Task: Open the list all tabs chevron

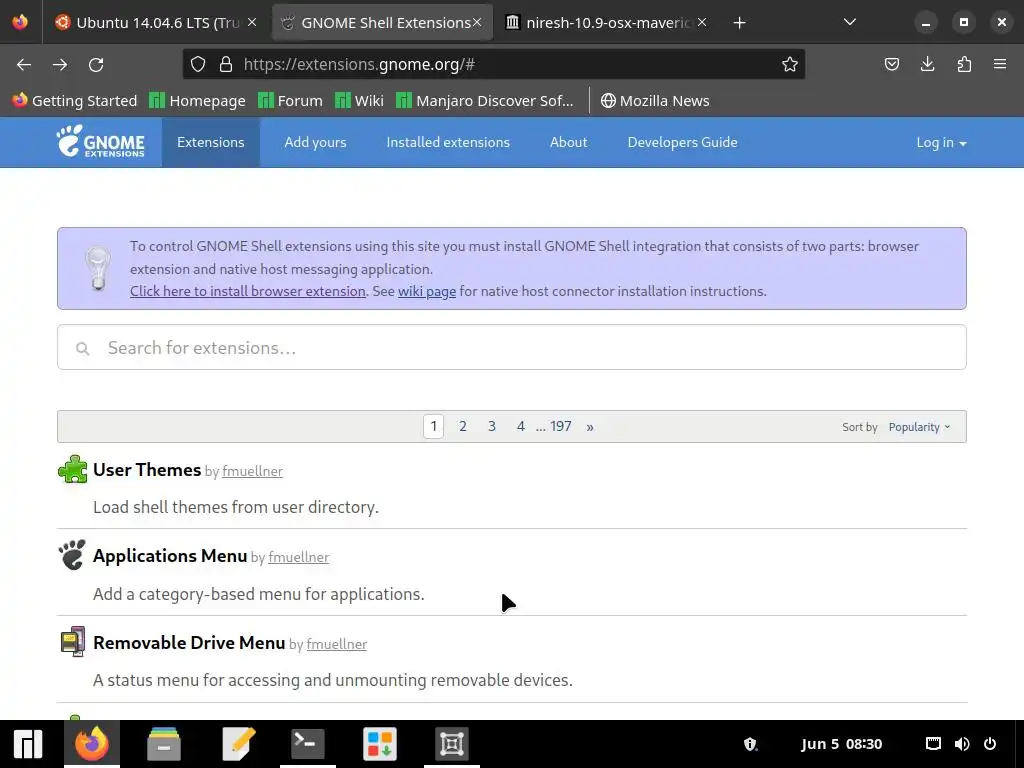Action: pyautogui.click(x=850, y=22)
